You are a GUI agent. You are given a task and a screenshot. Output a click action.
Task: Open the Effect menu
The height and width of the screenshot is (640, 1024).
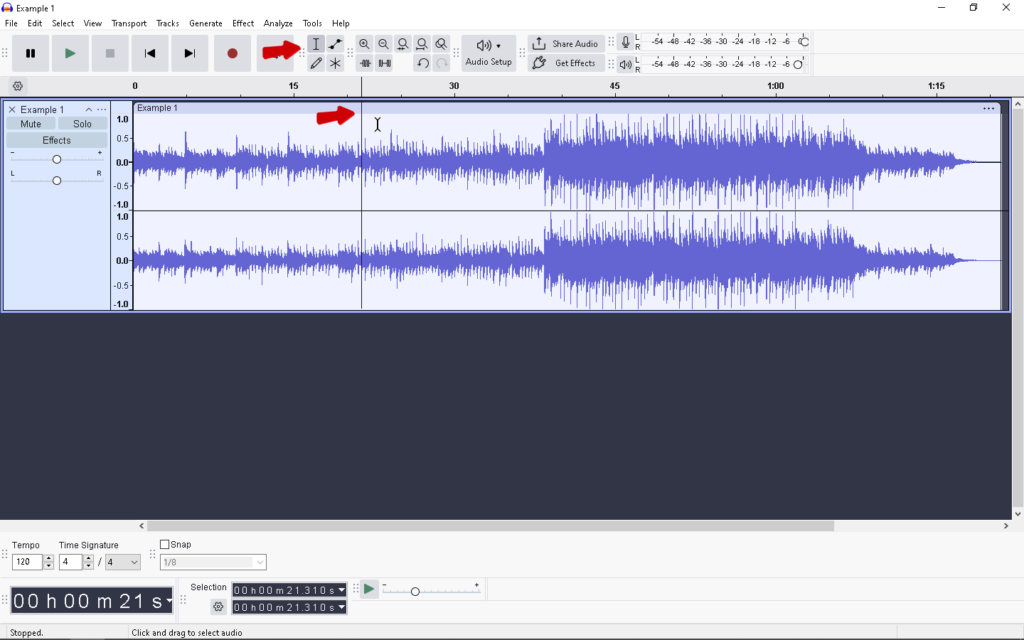(243, 23)
